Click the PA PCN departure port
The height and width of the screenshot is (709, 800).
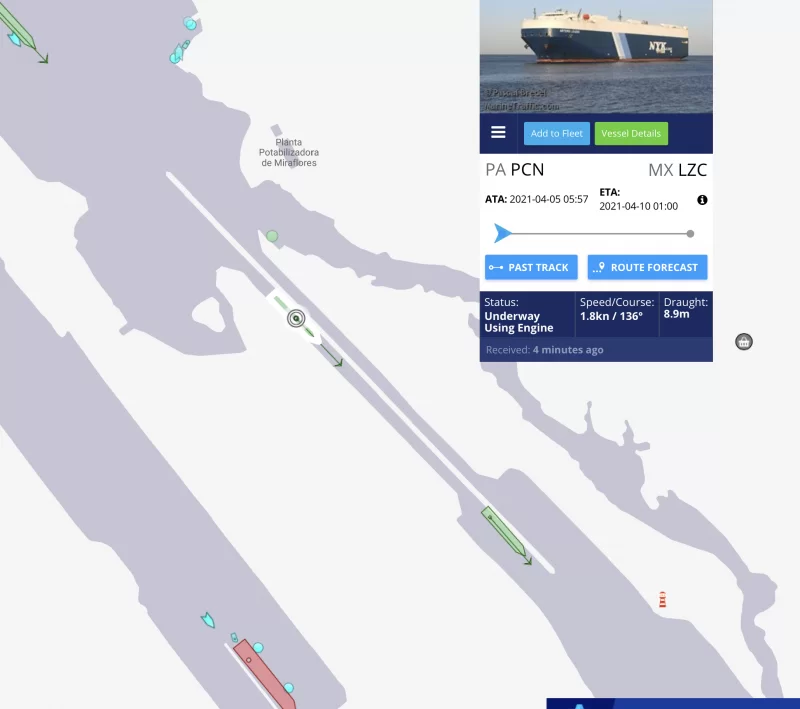[514, 170]
